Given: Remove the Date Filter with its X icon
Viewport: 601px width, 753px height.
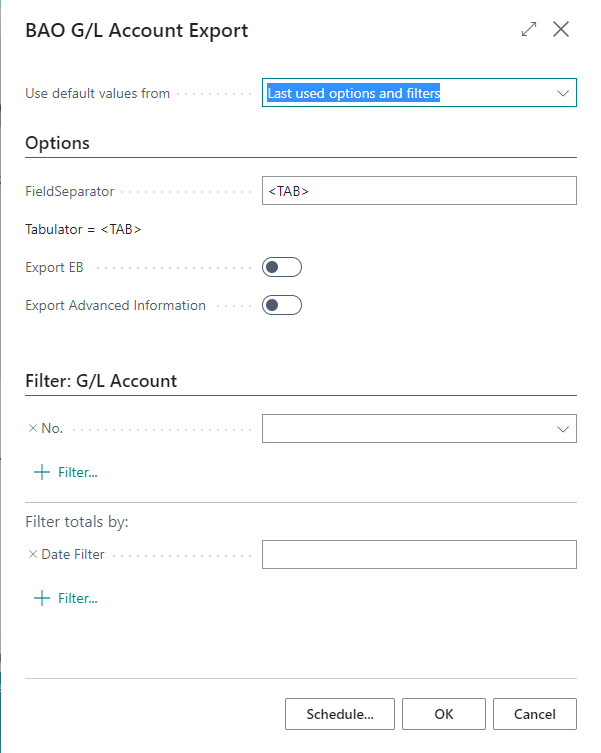Looking at the screenshot, I should point(33,554).
